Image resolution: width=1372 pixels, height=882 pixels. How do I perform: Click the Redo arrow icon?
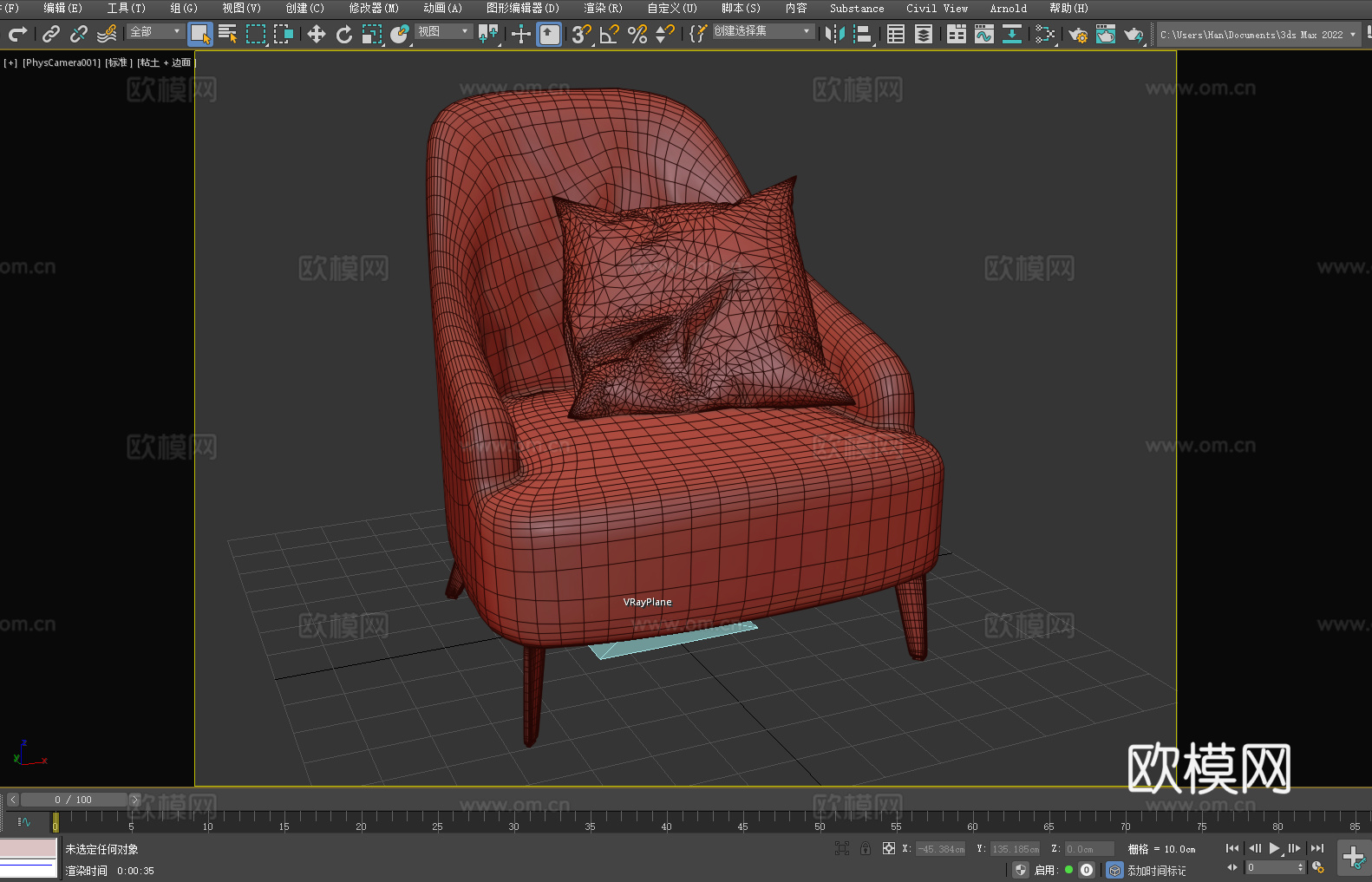(17, 34)
